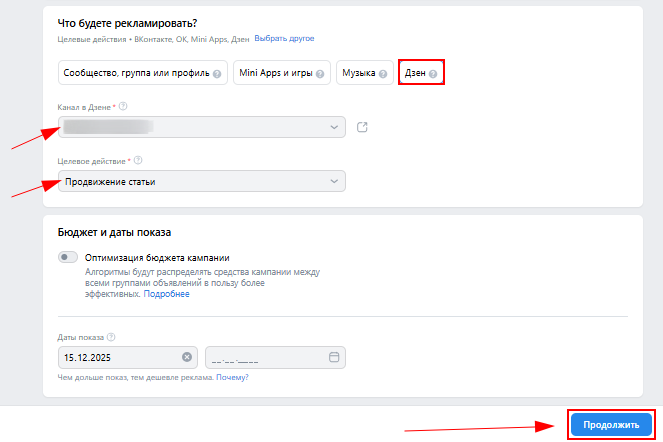663x442 pixels.
Task: Toggle 'Оптимизация бюджета кампании' switch
Action: [69, 257]
